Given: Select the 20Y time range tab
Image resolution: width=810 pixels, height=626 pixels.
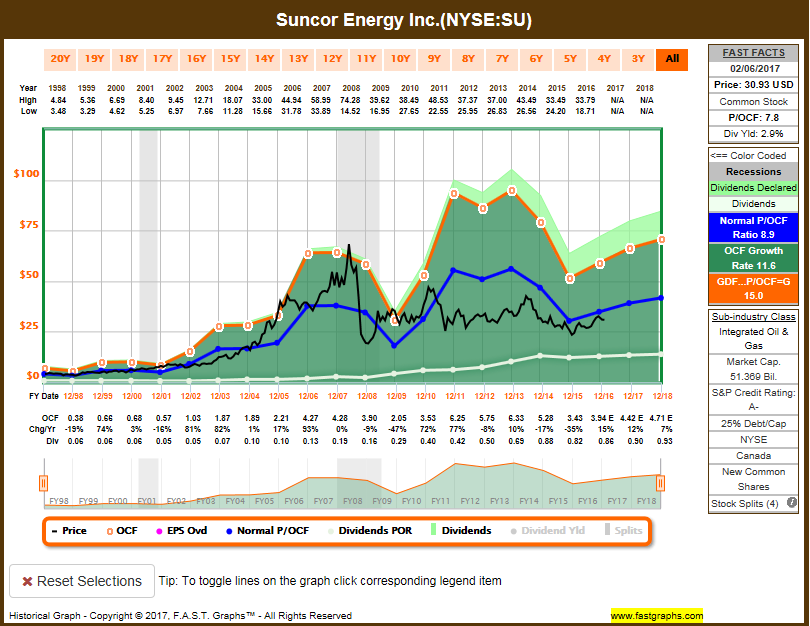Looking at the screenshot, I should (x=60, y=59).
